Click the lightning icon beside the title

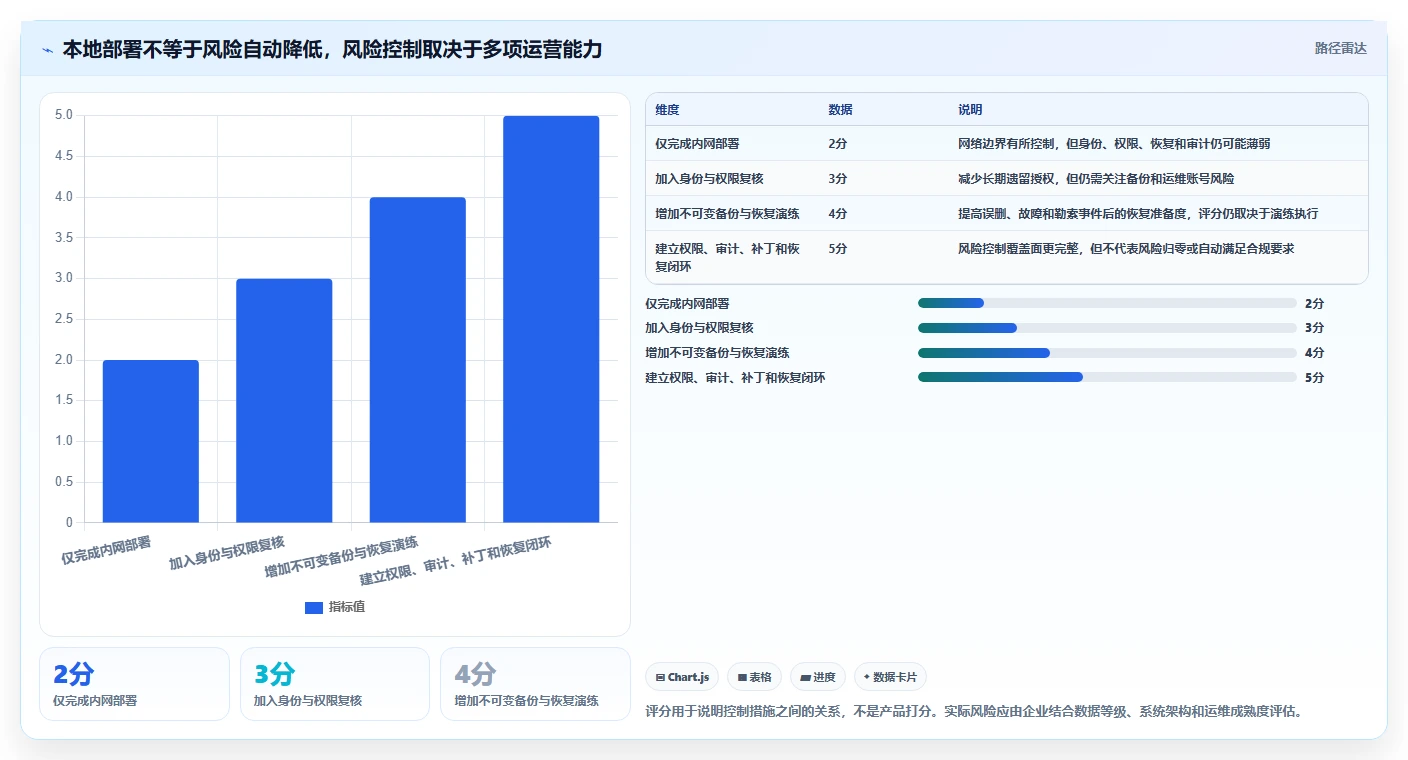pos(48,49)
